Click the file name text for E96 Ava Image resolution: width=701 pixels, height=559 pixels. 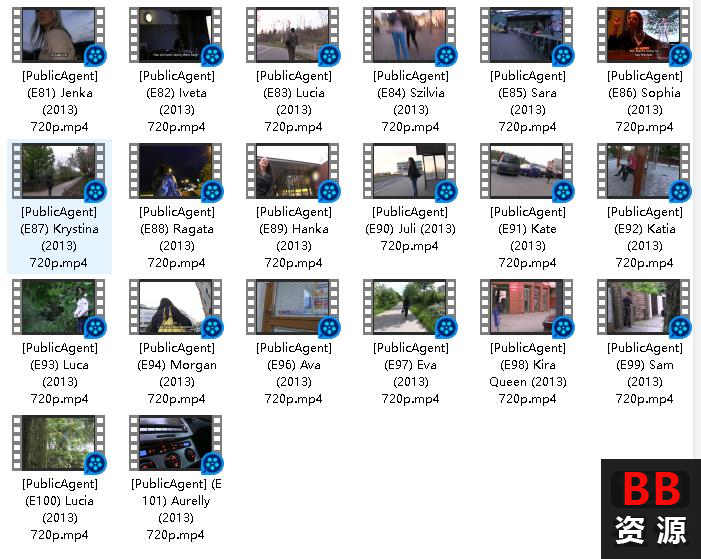tap(294, 373)
